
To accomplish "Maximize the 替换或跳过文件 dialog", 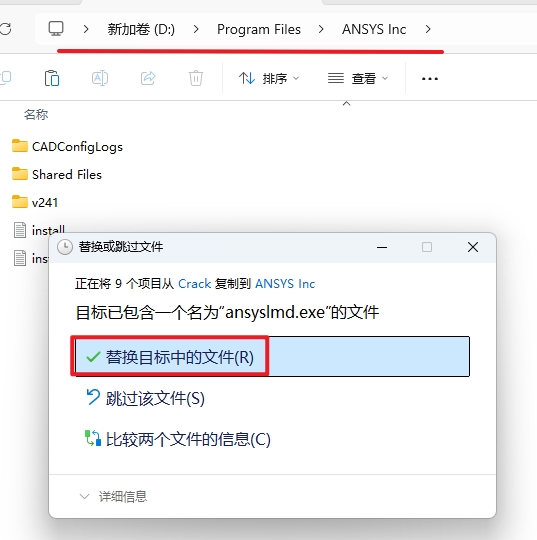I will [427, 247].
